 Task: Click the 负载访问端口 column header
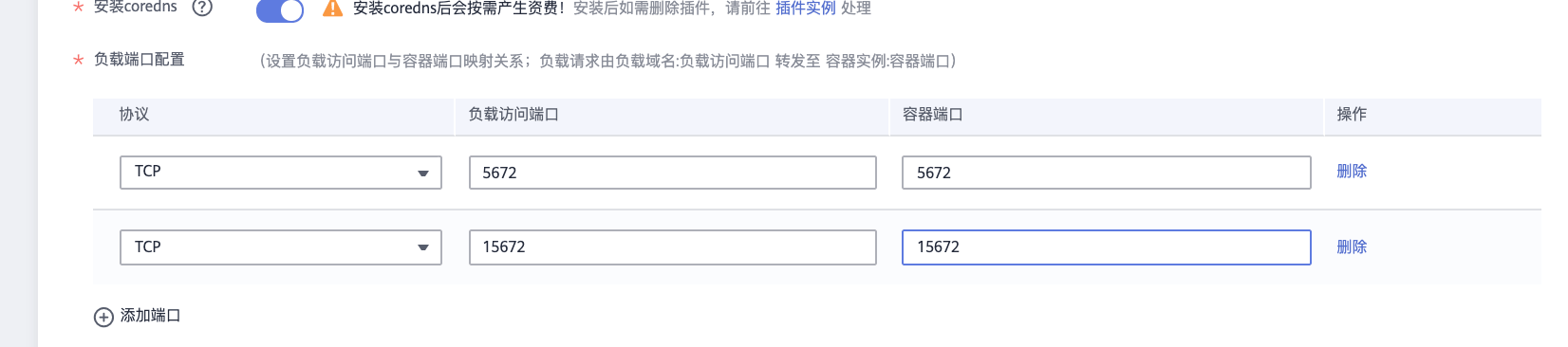[x=513, y=115]
